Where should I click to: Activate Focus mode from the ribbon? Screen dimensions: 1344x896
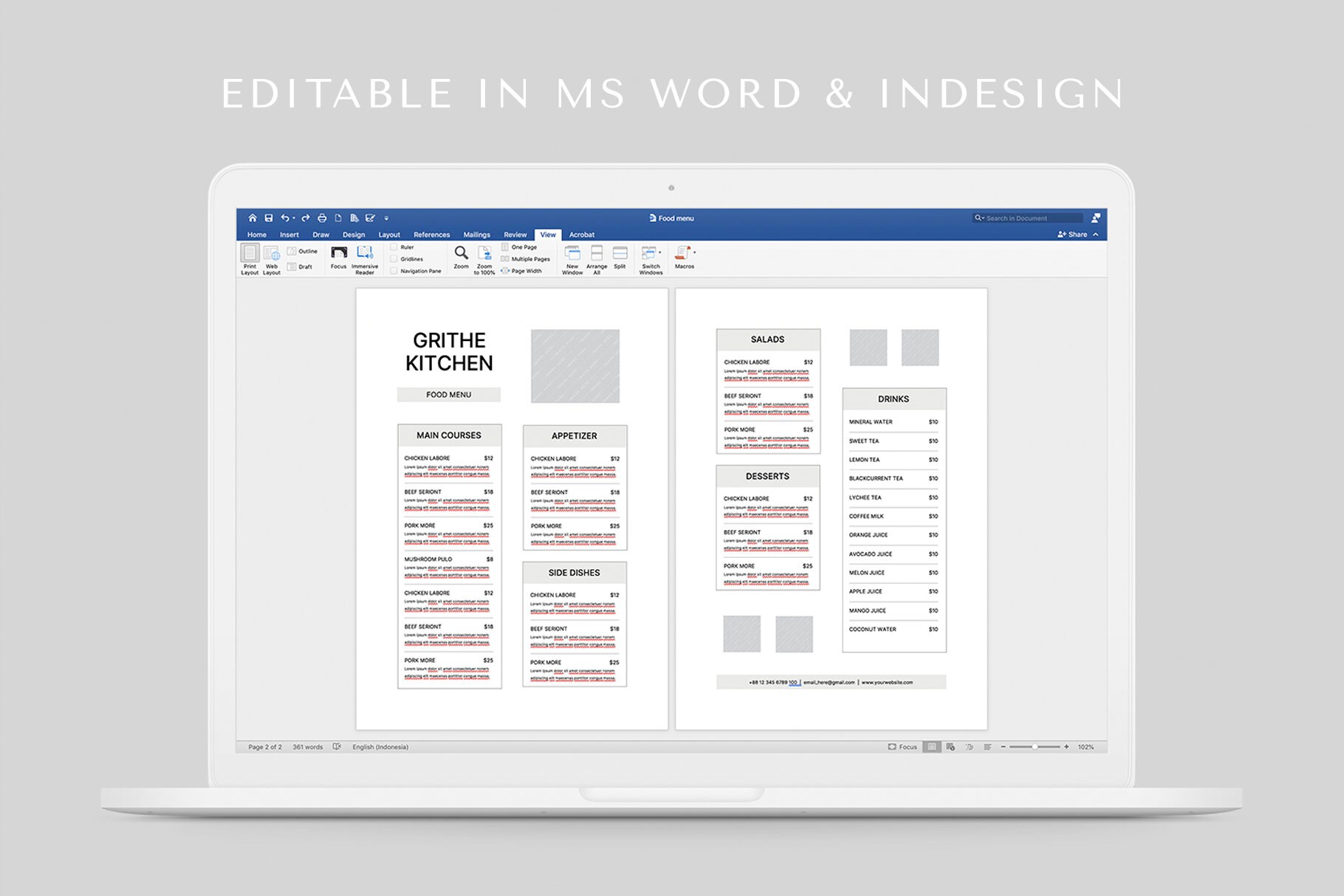click(339, 258)
